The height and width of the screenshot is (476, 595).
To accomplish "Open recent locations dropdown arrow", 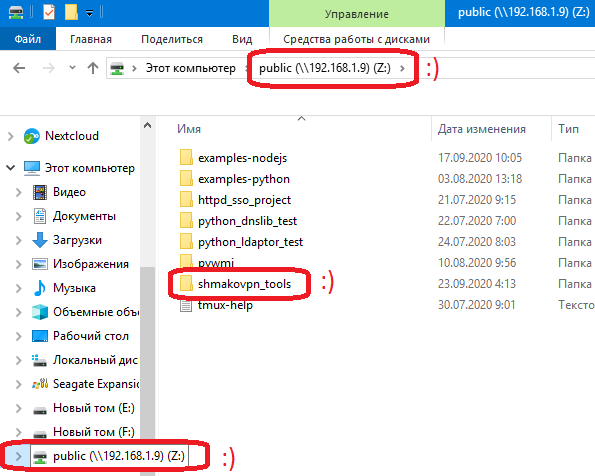I will pyautogui.click(x=72, y=68).
